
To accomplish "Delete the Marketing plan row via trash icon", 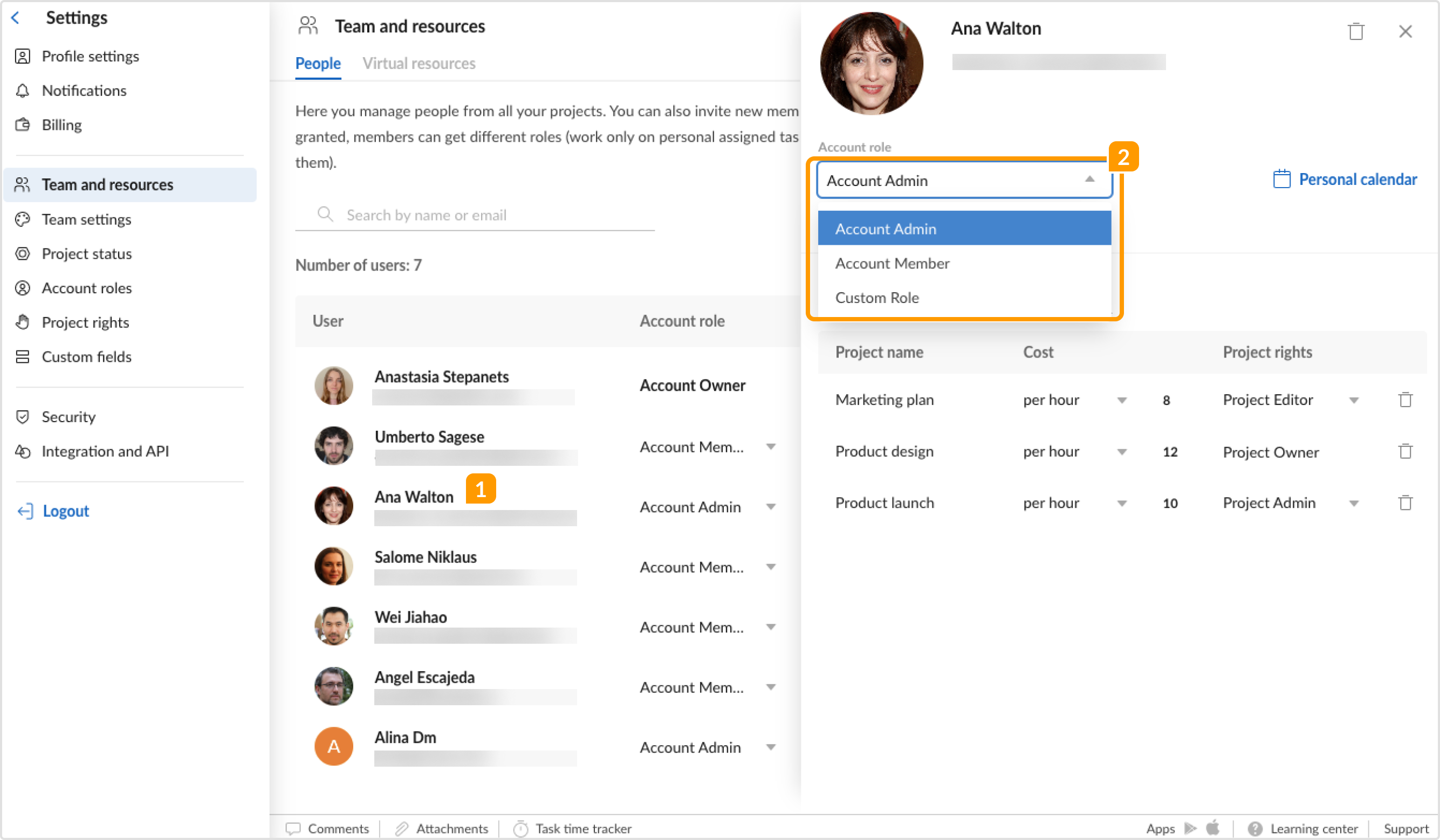I will point(1405,400).
